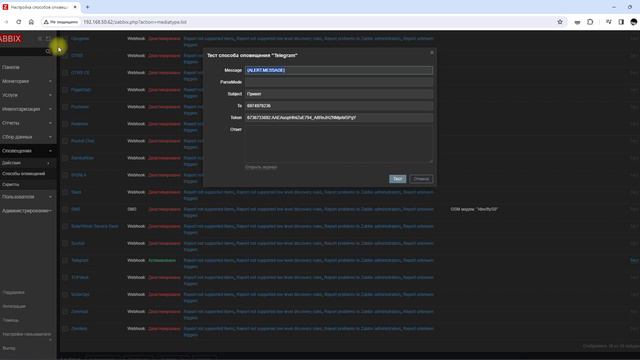
Task: Expand the Отчеты sidebar section
Action: tap(27, 123)
